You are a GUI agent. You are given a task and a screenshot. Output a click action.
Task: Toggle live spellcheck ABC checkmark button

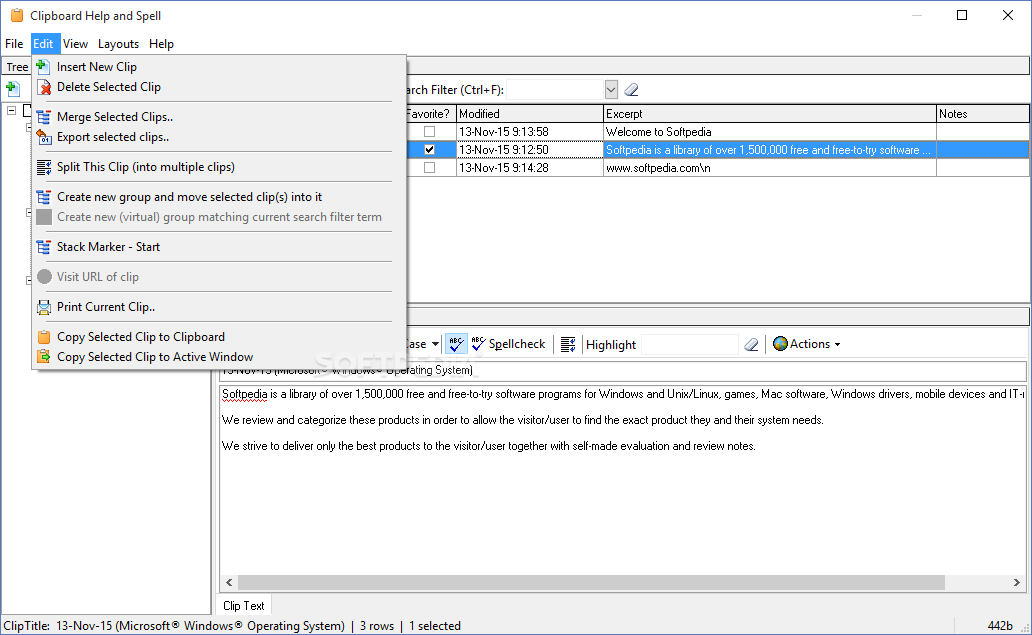456,344
